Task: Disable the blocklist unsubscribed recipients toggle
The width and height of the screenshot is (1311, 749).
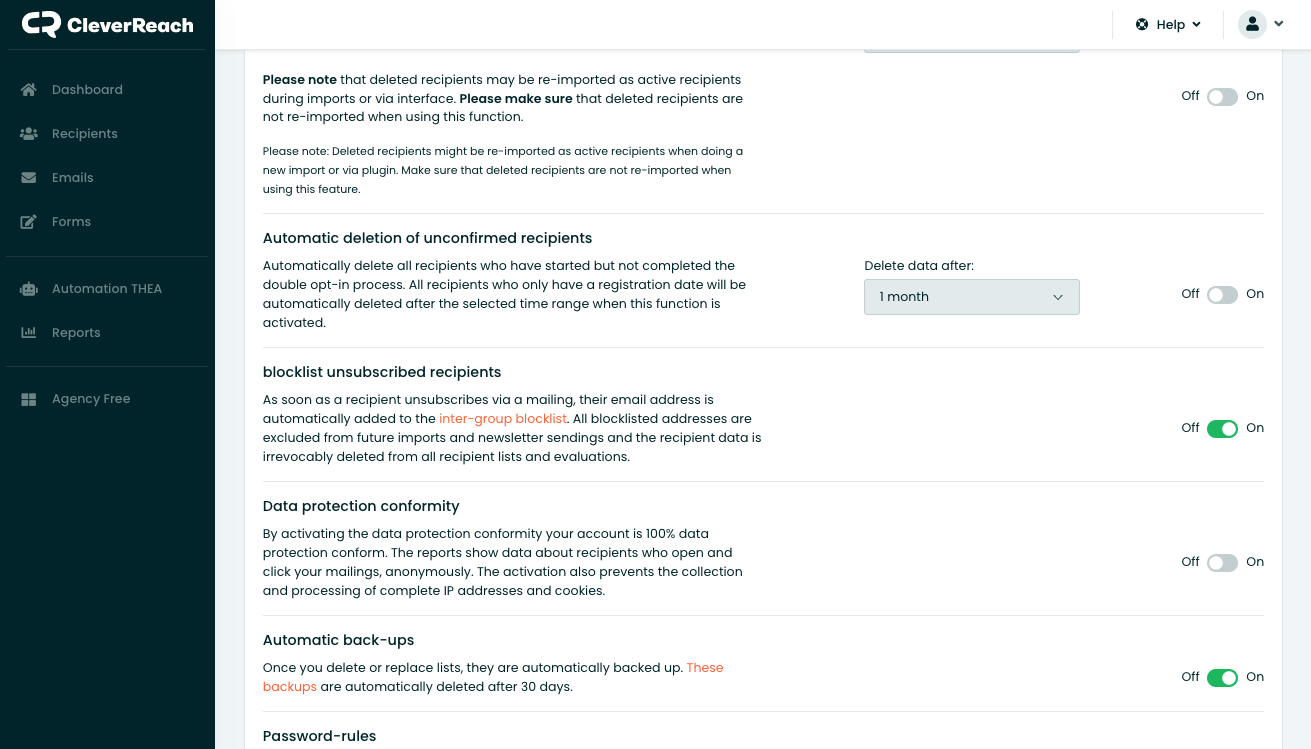Action: 1222,428
